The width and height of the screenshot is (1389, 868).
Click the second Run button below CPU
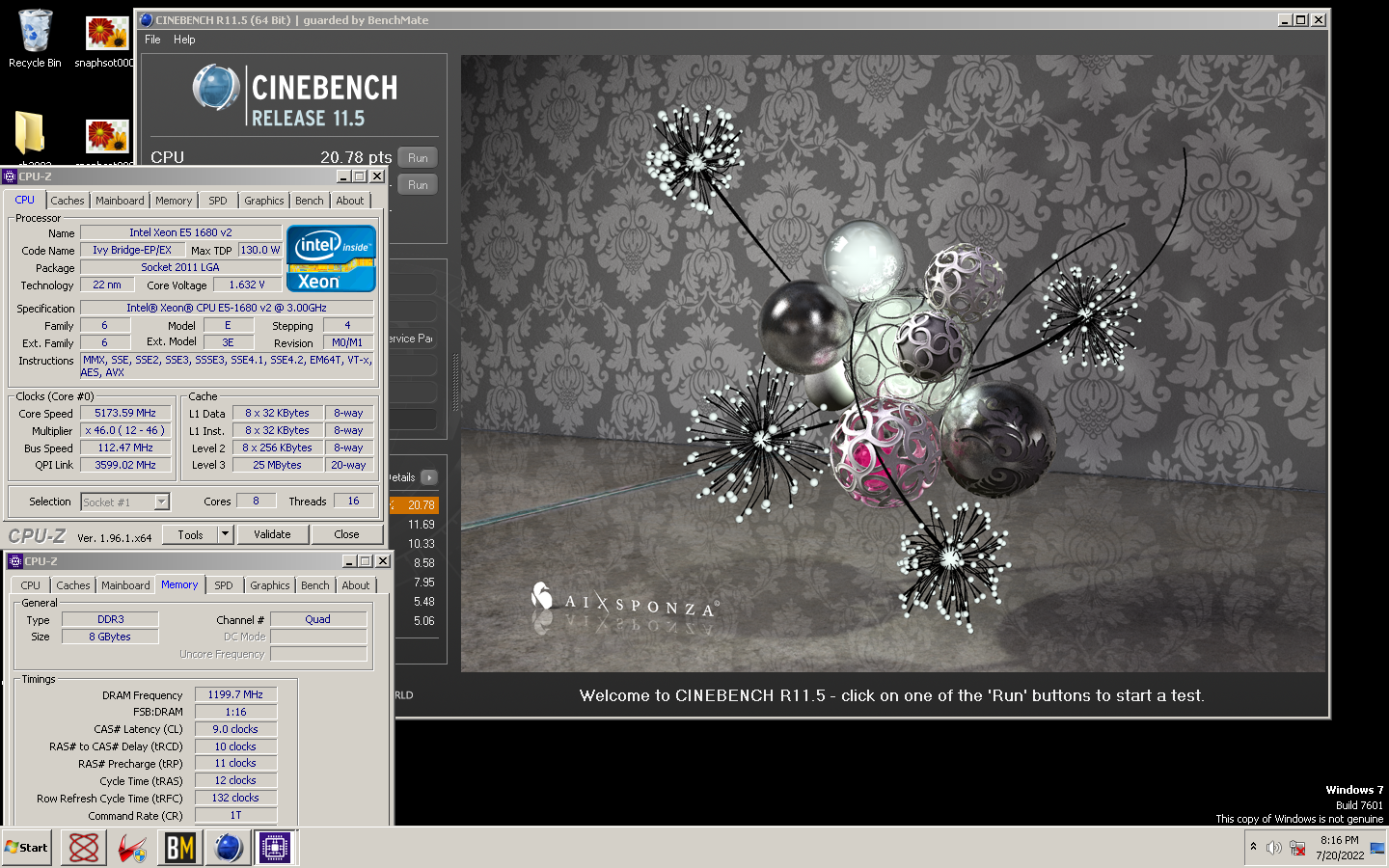418,185
